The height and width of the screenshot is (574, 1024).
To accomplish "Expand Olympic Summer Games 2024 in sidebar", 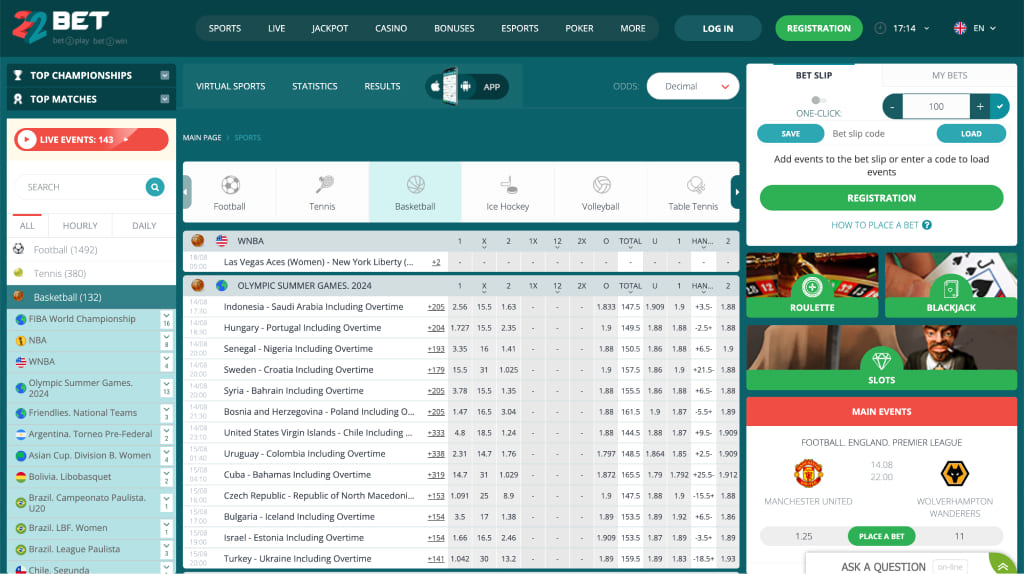I will pyautogui.click(x=167, y=388).
